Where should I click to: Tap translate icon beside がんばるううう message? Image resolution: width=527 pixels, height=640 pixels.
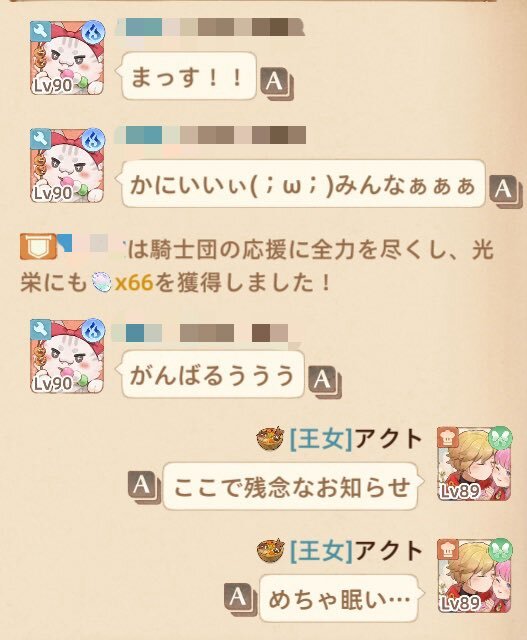point(325,382)
